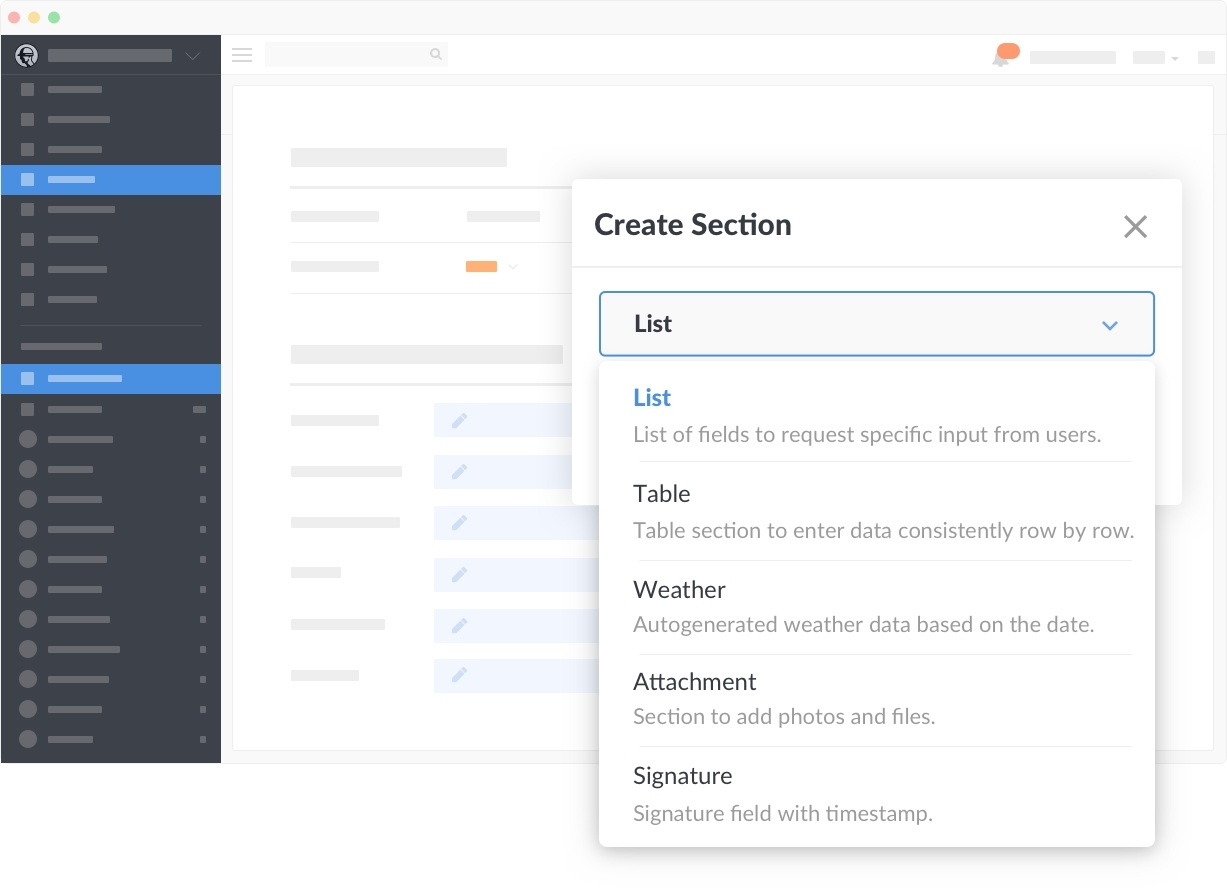The image size is (1227, 888).
Task: Select the second highlighted sidebar menu item
Action: [110, 379]
